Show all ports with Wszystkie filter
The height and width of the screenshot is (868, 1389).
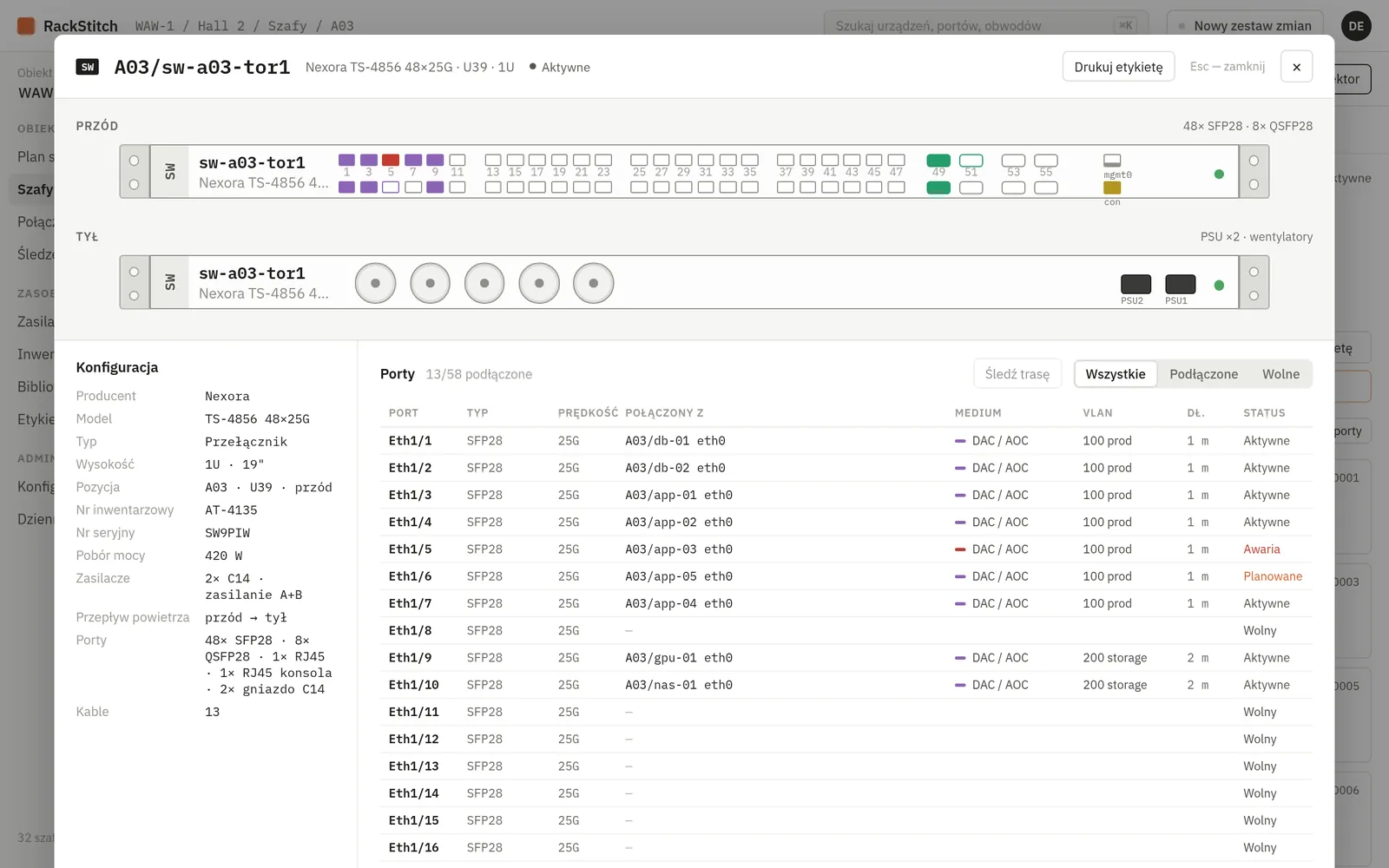tap(1116, 374)
